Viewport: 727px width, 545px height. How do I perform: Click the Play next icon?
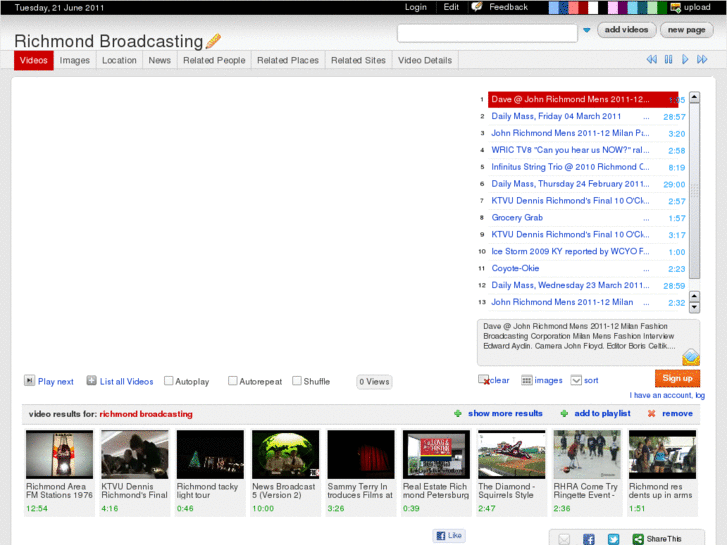[29, 381]
